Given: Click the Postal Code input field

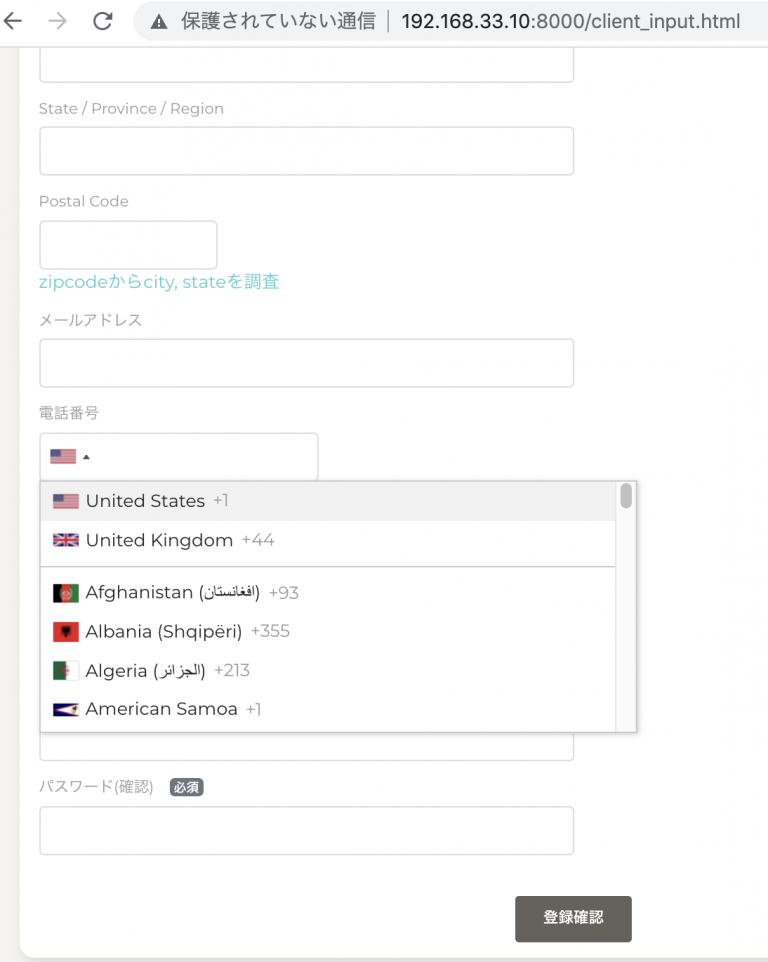Looking at the screenshot, I should (x=128, y=244).
